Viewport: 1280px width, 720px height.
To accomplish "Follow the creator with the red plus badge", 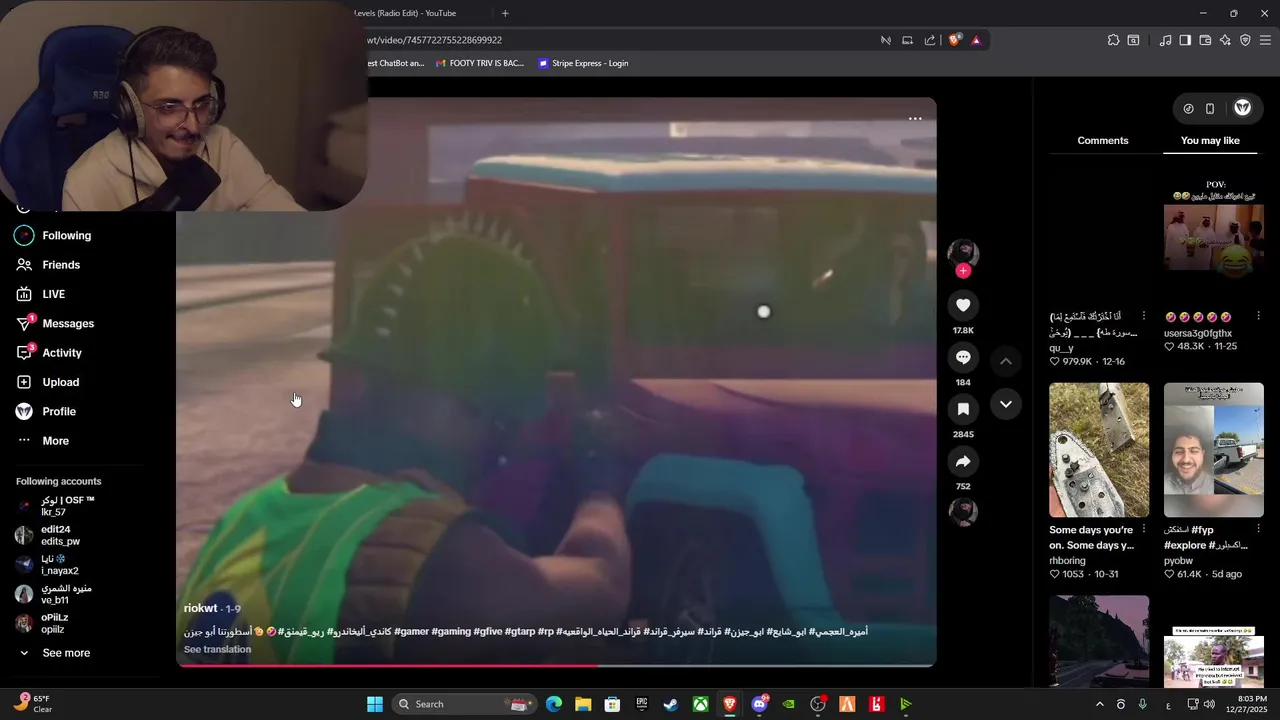I will point(963,271).
